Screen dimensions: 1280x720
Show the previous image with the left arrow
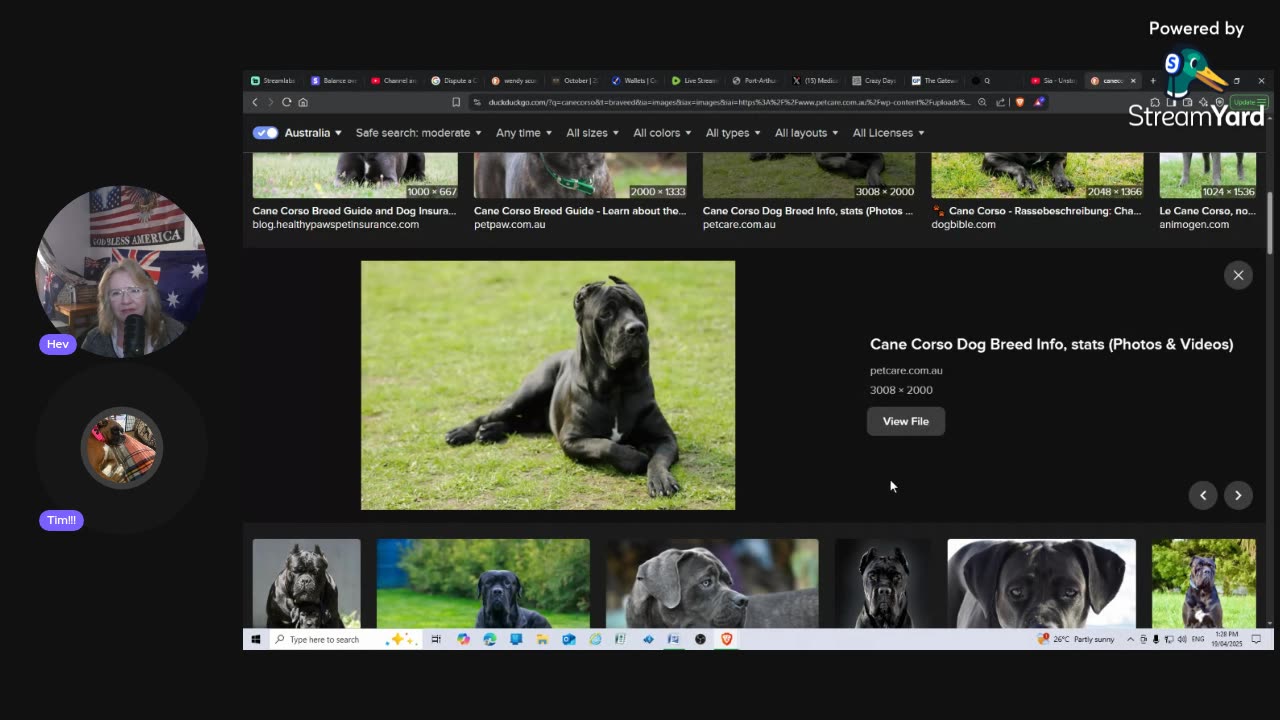click(x=1203, y=495)
